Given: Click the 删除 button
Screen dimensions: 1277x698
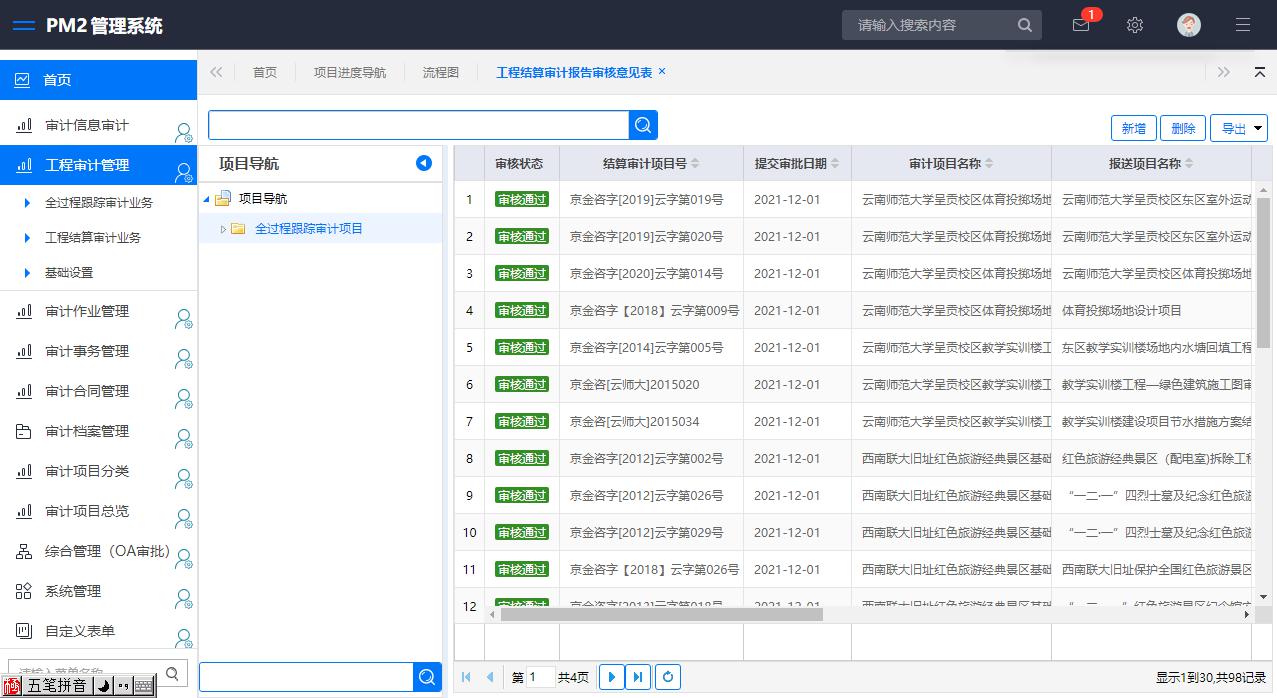Looking at the screenshot, I should point(1183,128).
